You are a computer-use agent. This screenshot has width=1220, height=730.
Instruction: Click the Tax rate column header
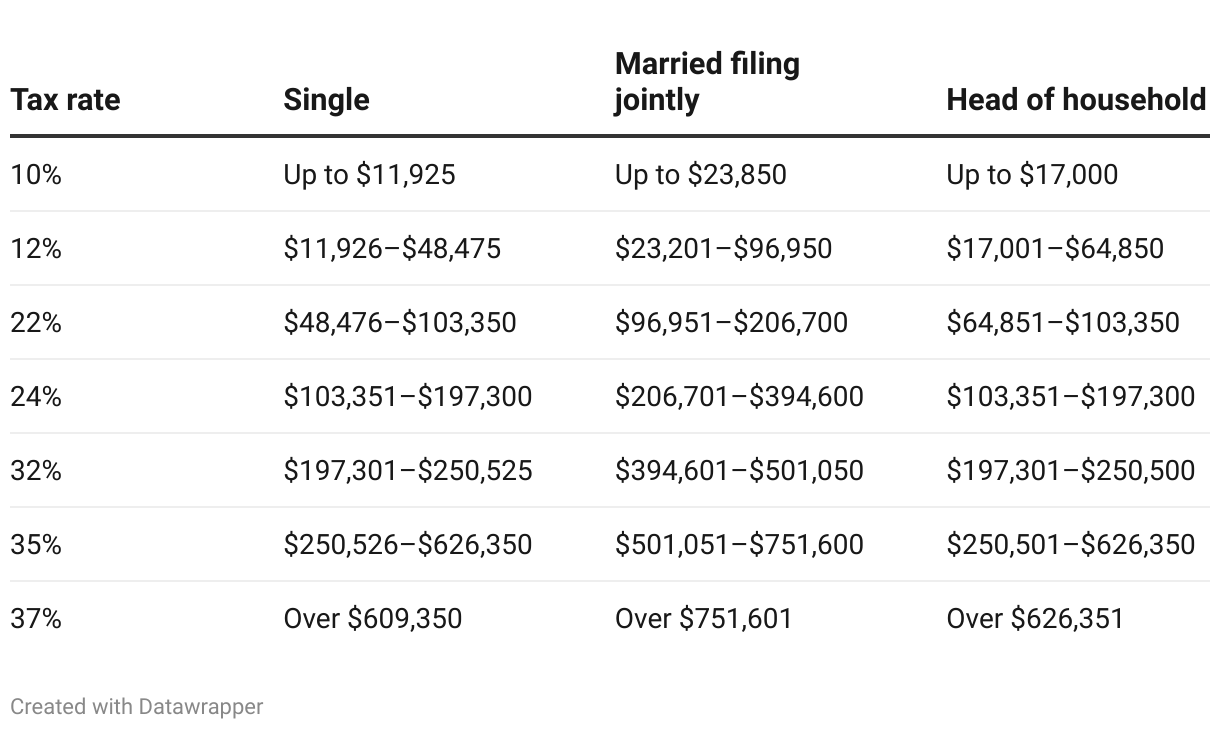click(x=65, y=100)
